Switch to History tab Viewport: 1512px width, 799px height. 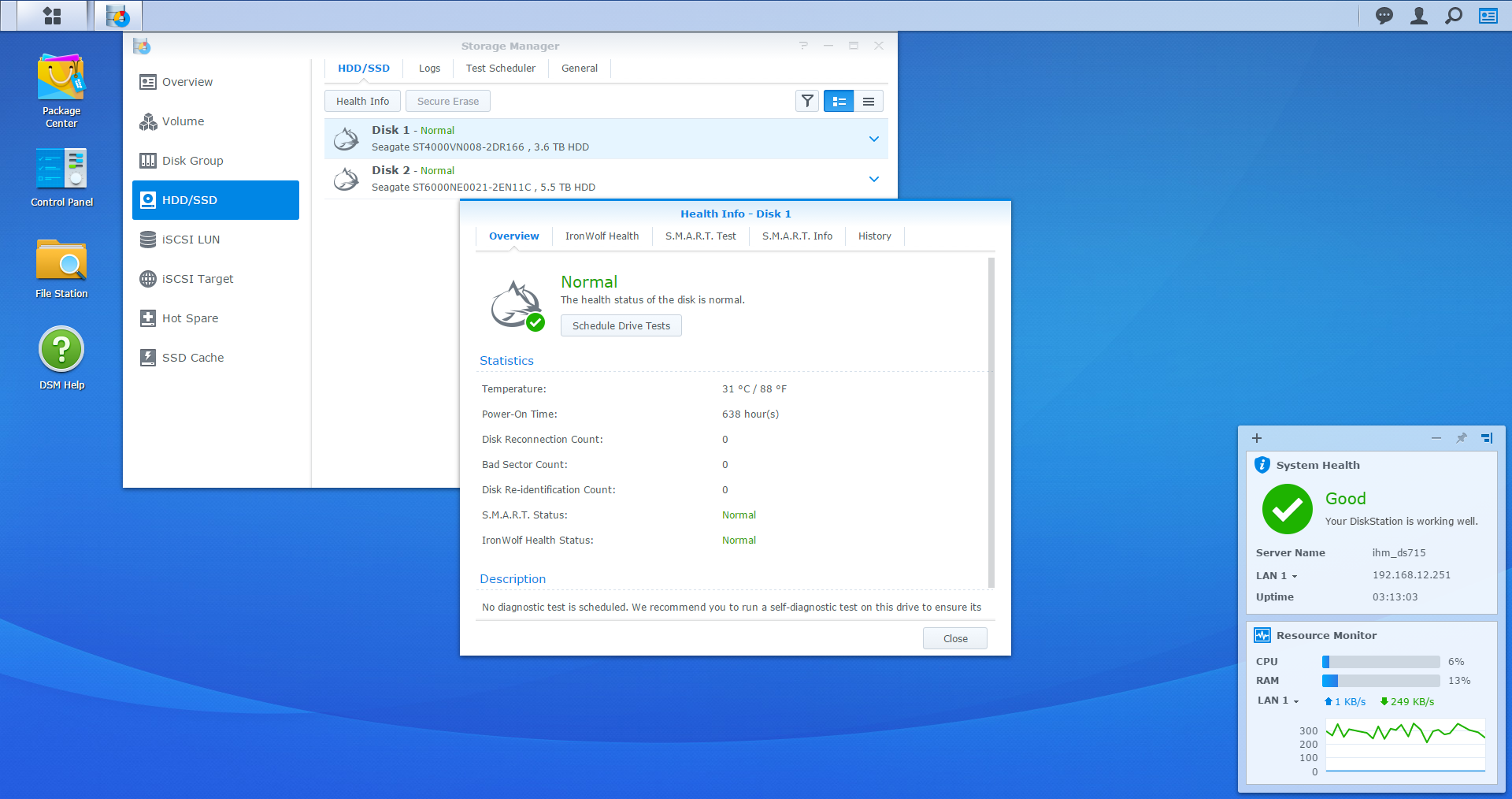coord(875,236)
